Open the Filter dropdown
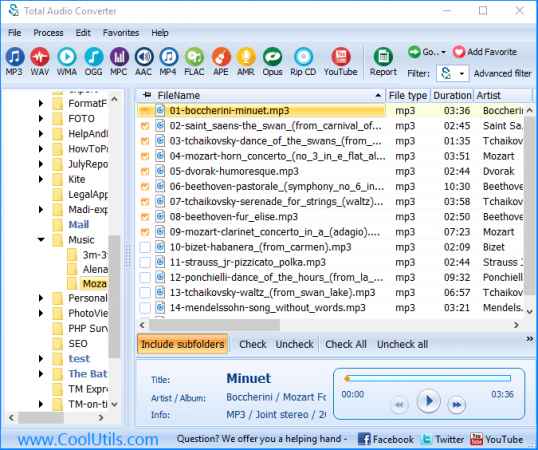 coord(452,73)
